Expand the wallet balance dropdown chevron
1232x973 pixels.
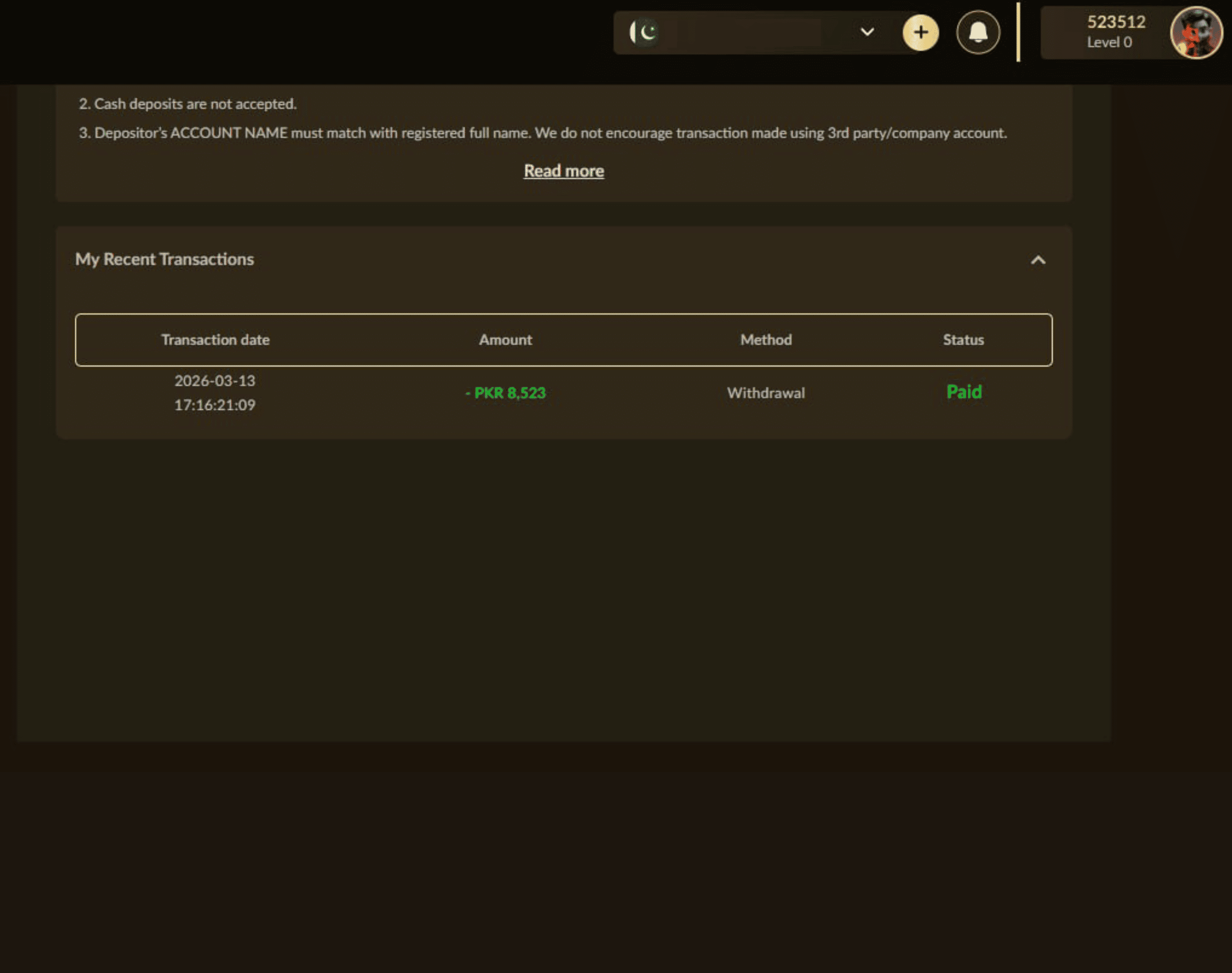tap(867, 33)
